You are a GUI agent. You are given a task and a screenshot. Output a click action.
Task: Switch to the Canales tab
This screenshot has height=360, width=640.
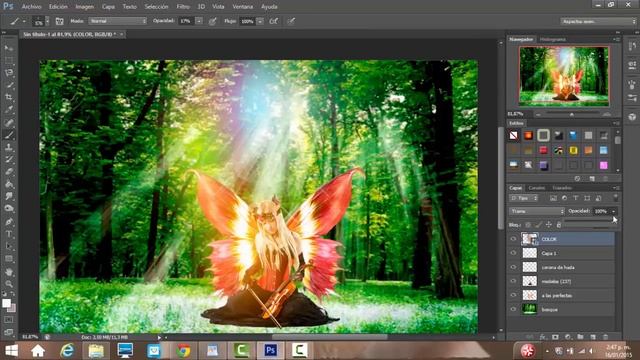tap(537, 188)
